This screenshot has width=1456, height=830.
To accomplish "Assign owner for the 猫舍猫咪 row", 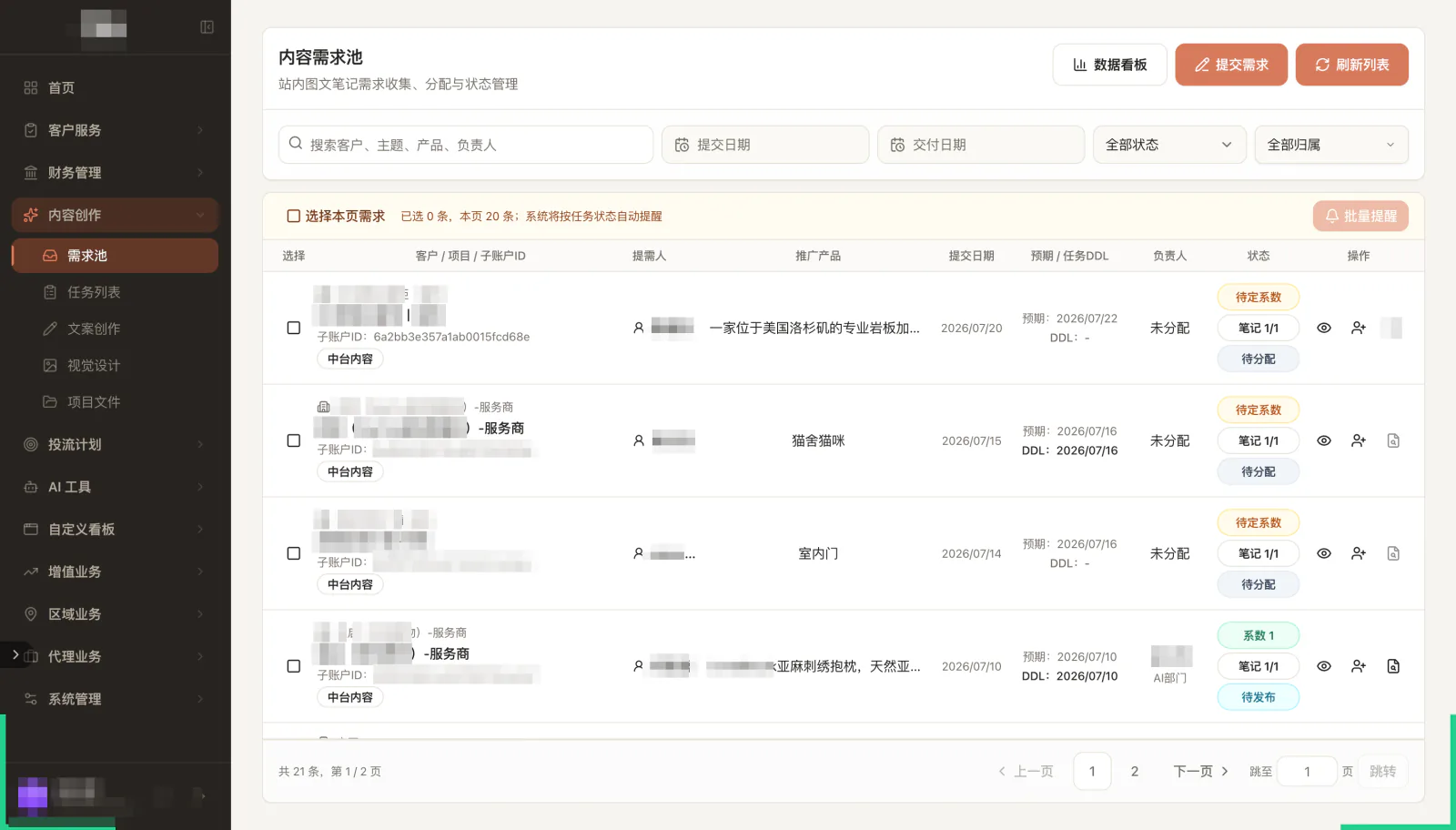I will 1359,440.
